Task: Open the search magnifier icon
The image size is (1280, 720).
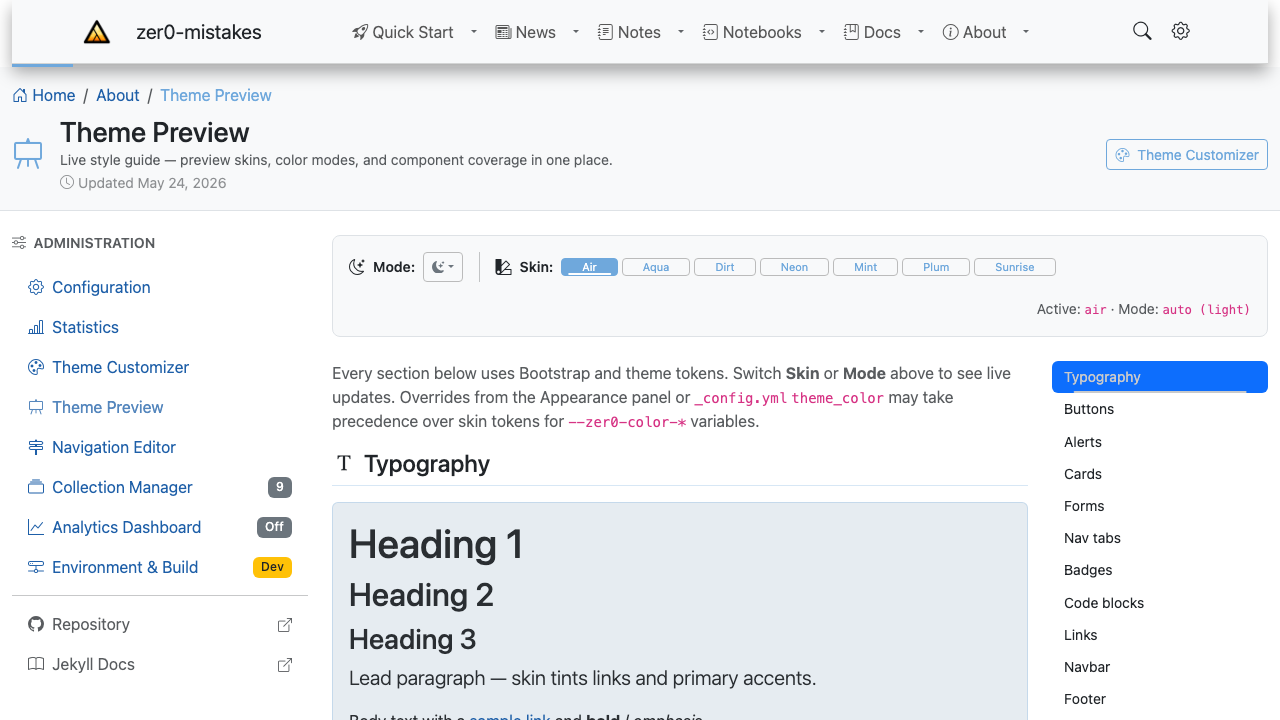Action: tap(1142, 31)
